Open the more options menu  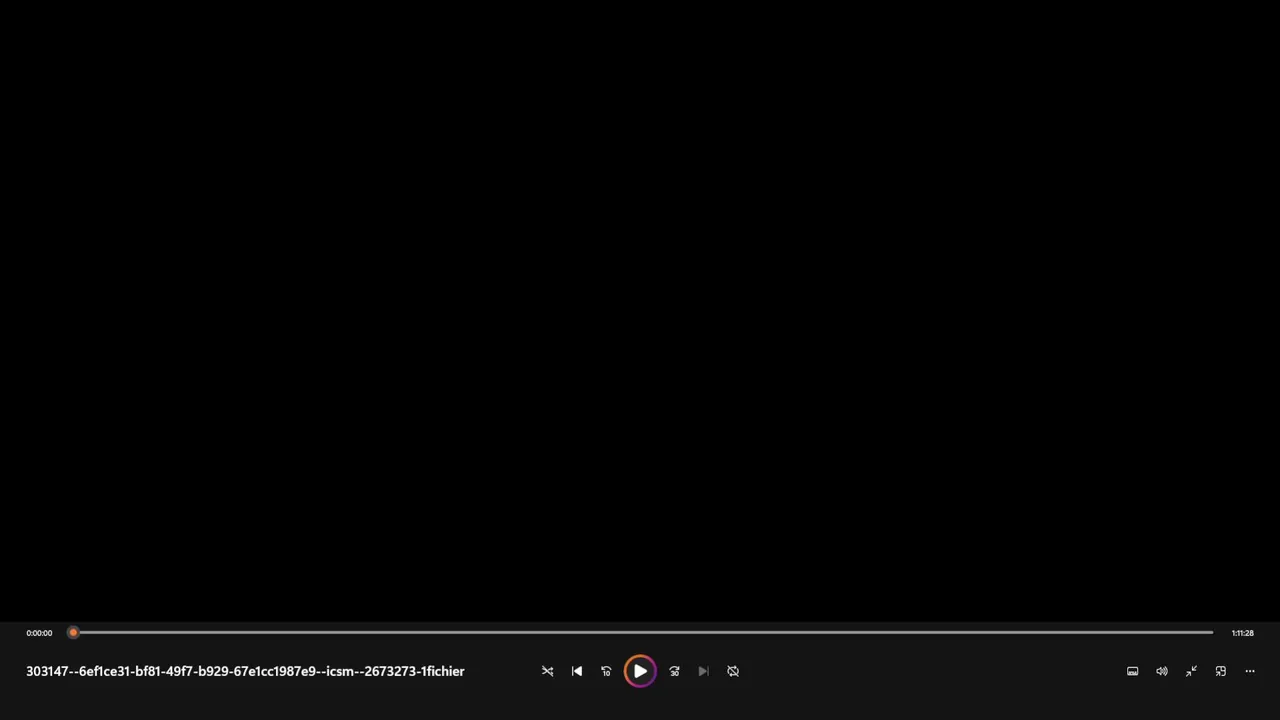1250,671
